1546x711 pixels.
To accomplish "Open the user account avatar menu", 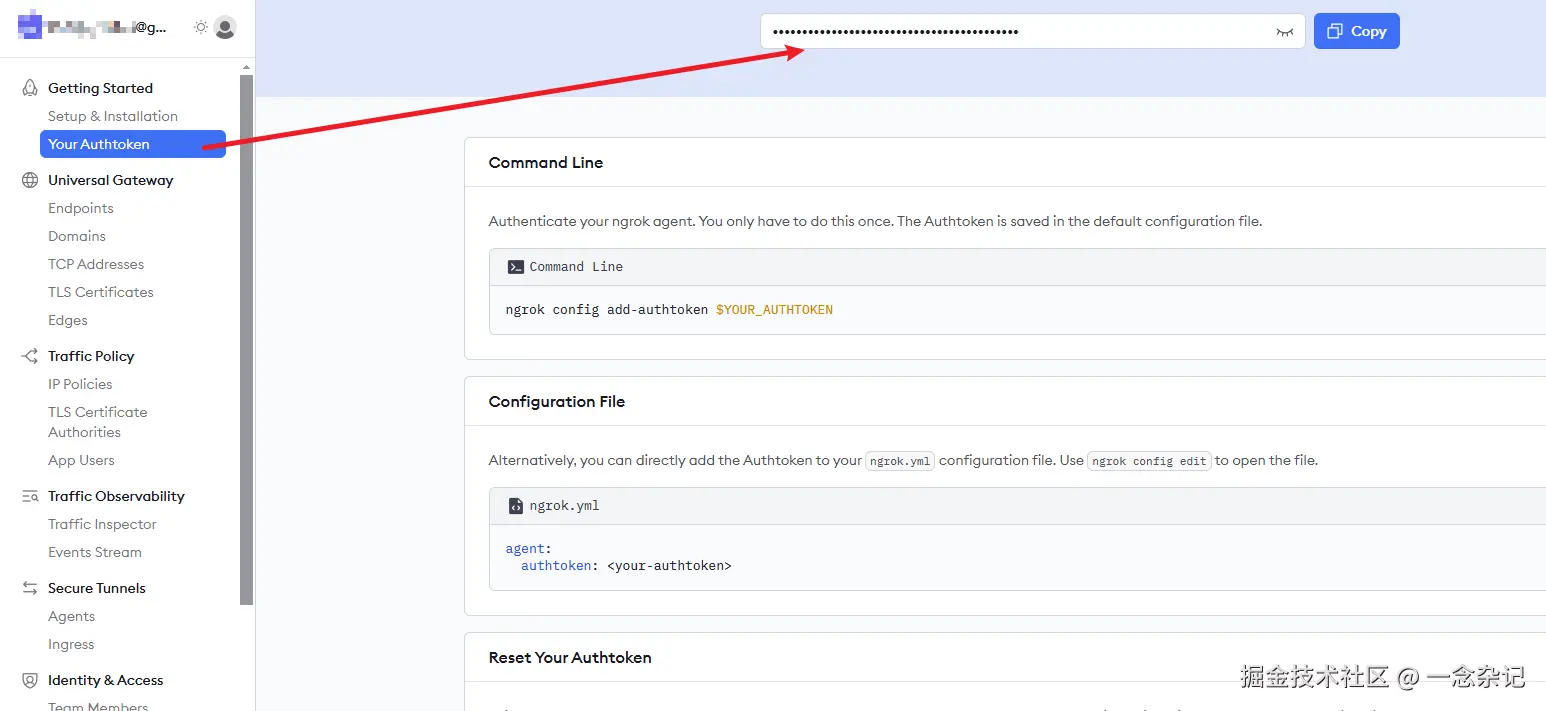I will [x=225, y=28].
